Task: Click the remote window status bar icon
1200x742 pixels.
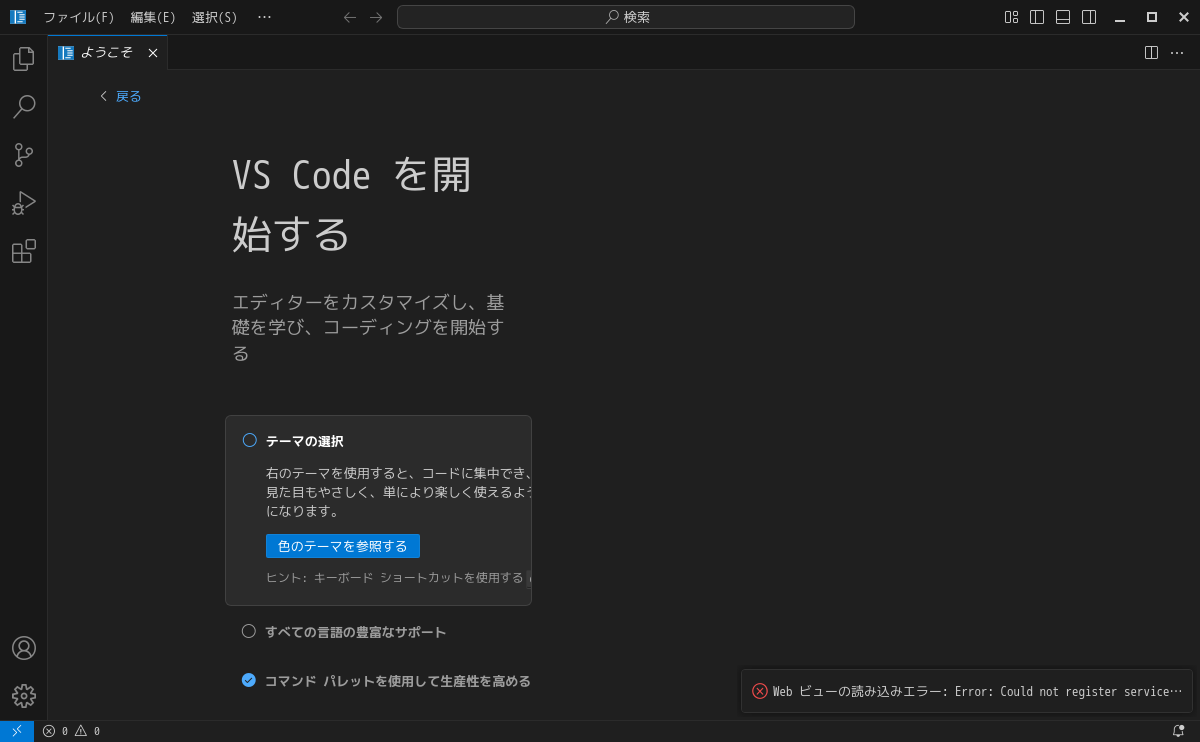Action: 17,731
